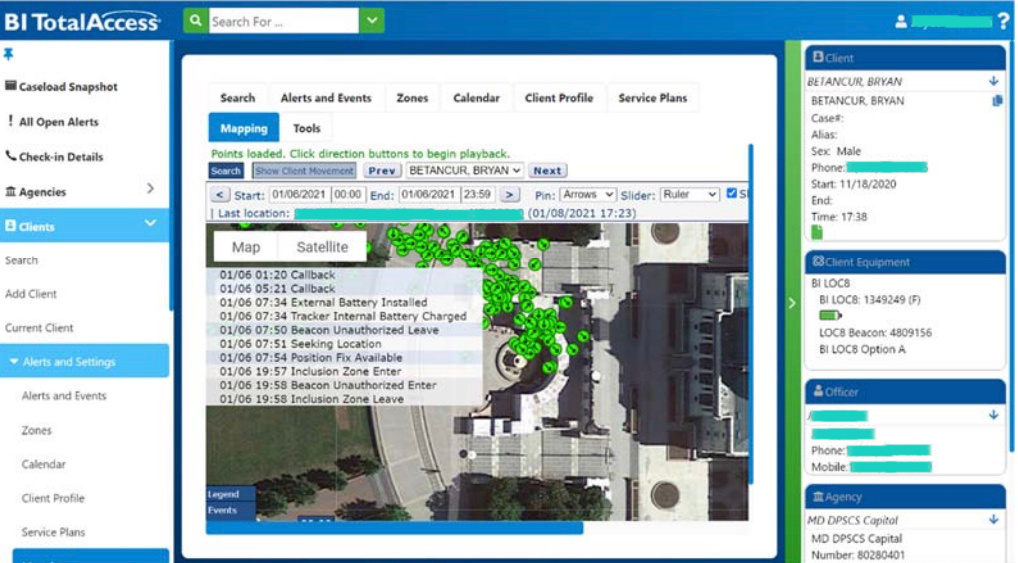Click Add Client in sidebar

[x=31, y=294]
